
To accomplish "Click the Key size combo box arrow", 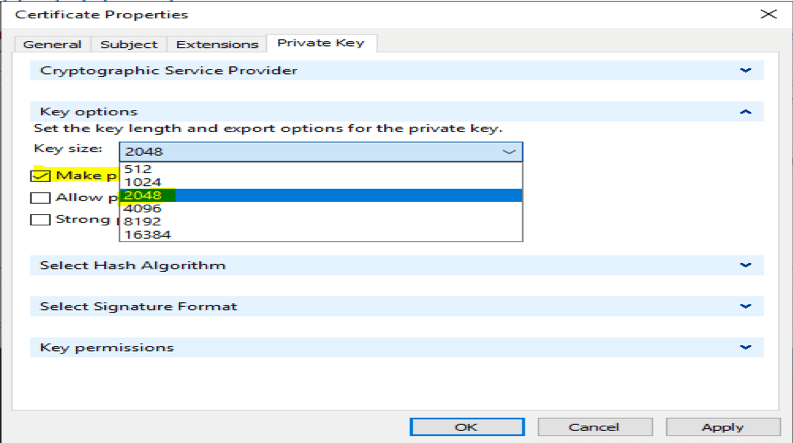I will tap(509, 152).
